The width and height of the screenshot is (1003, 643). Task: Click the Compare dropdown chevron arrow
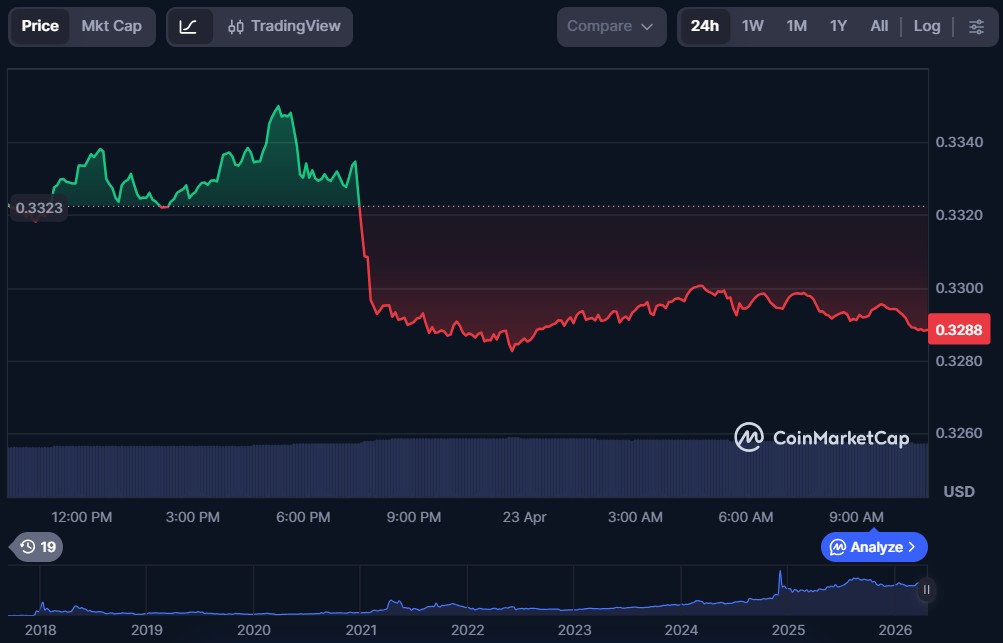647,27
